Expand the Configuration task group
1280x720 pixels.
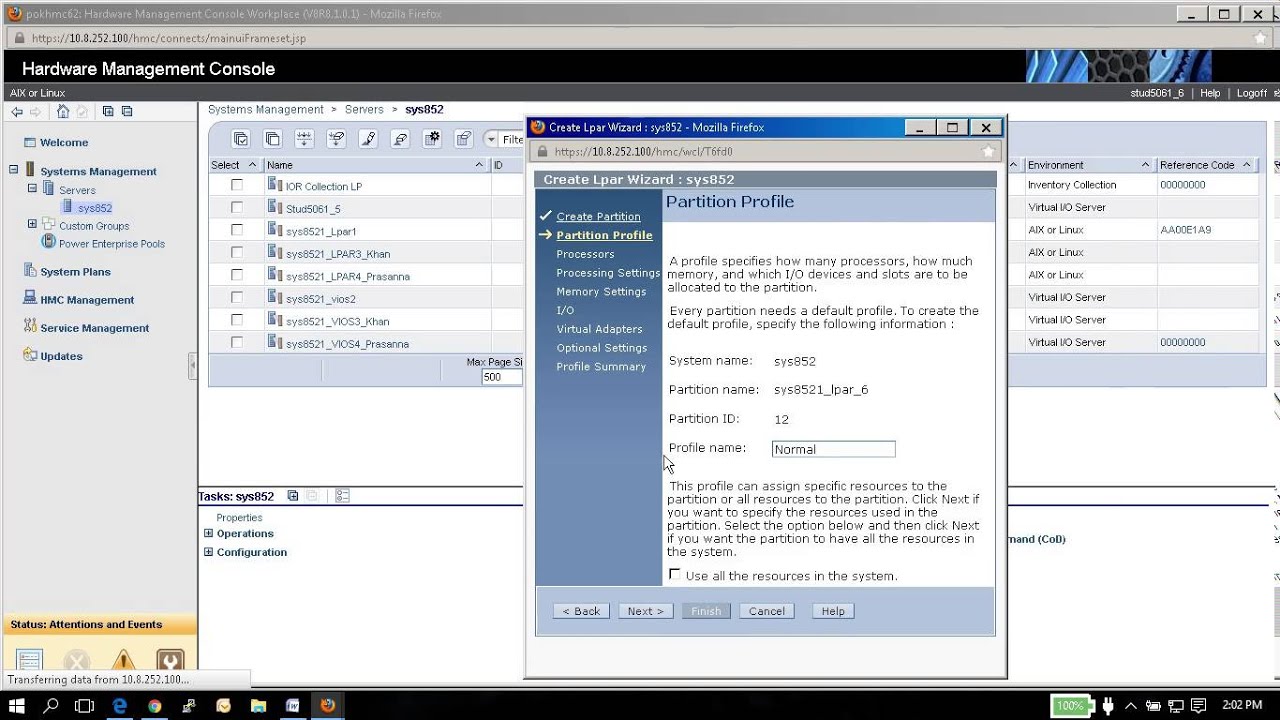[x=209, y=552]
